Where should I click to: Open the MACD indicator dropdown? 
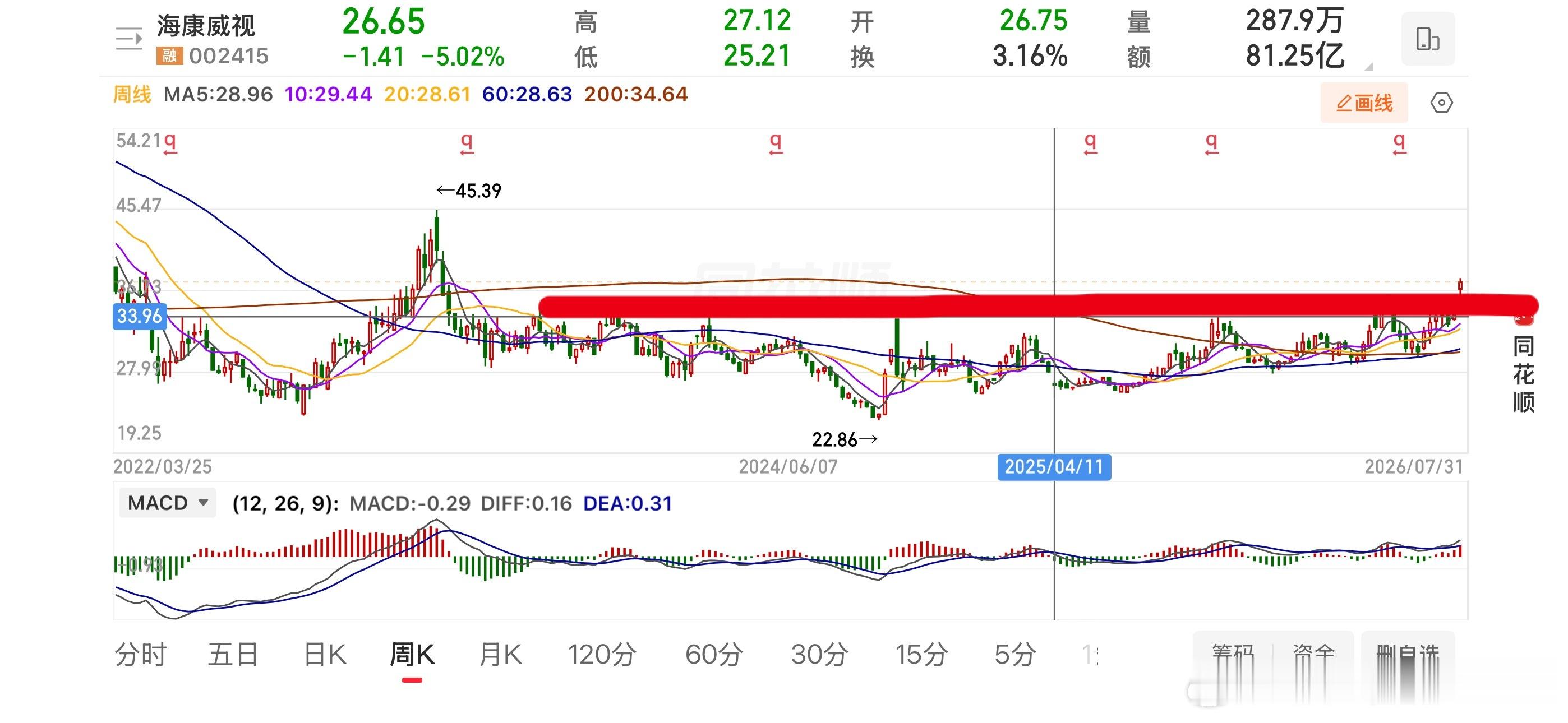click(168, 503)
